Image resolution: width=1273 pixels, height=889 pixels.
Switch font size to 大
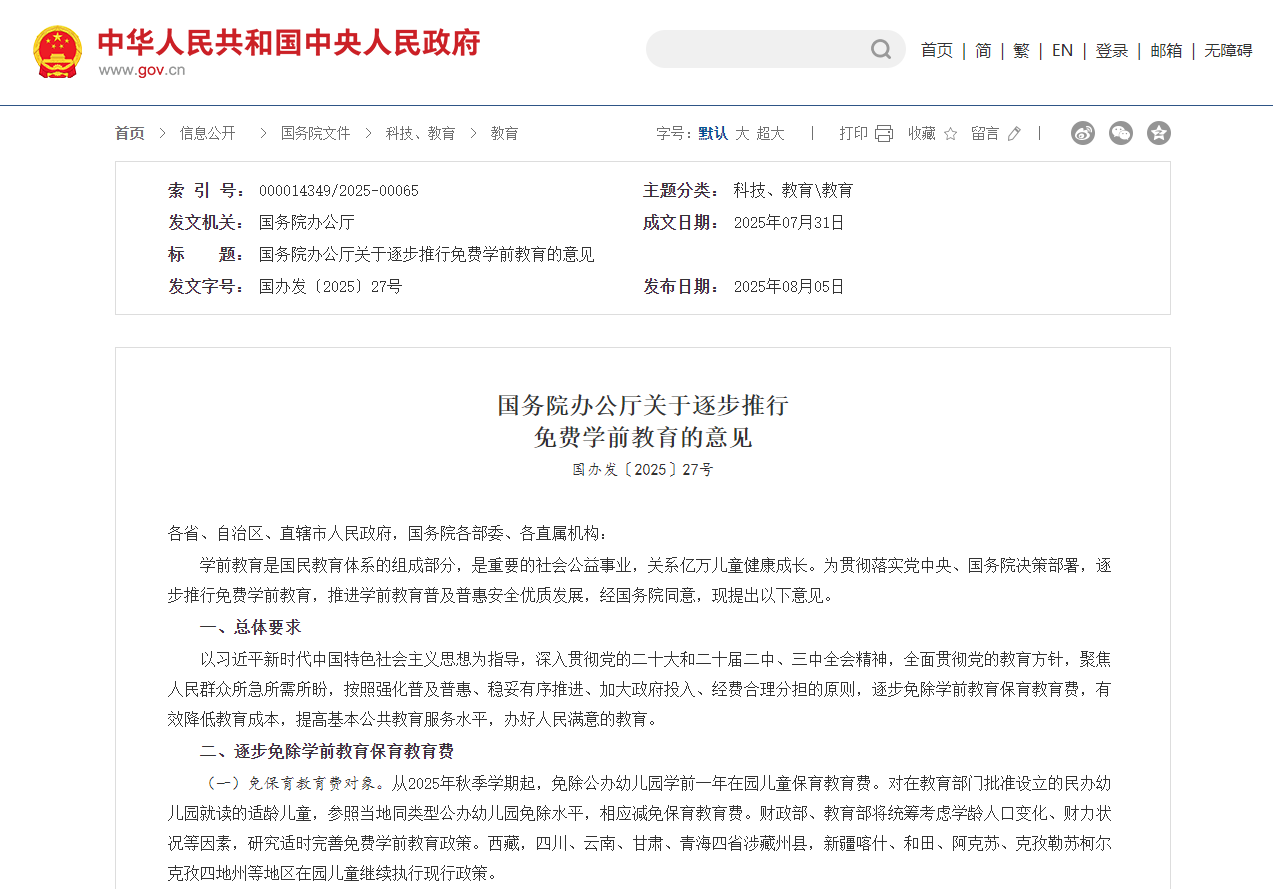pos(742,134)
